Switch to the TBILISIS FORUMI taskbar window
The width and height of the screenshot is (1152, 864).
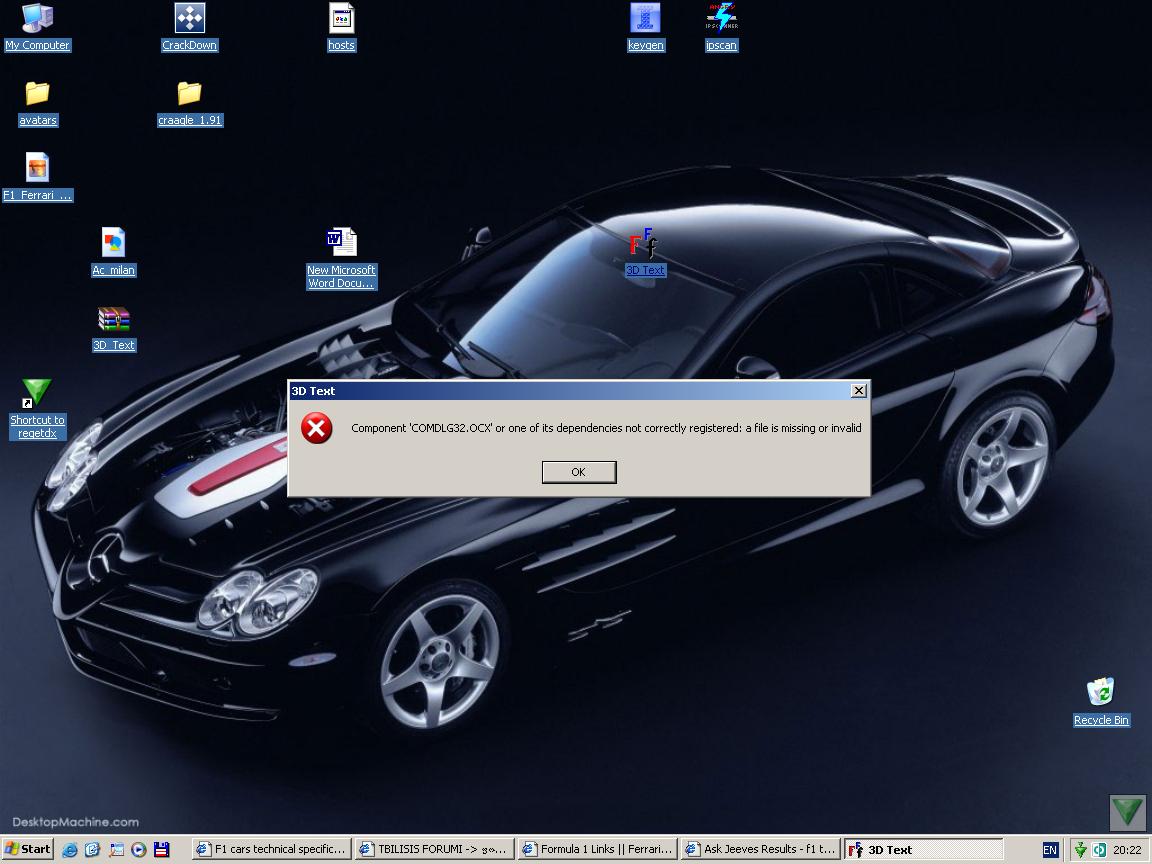point(434,849)
